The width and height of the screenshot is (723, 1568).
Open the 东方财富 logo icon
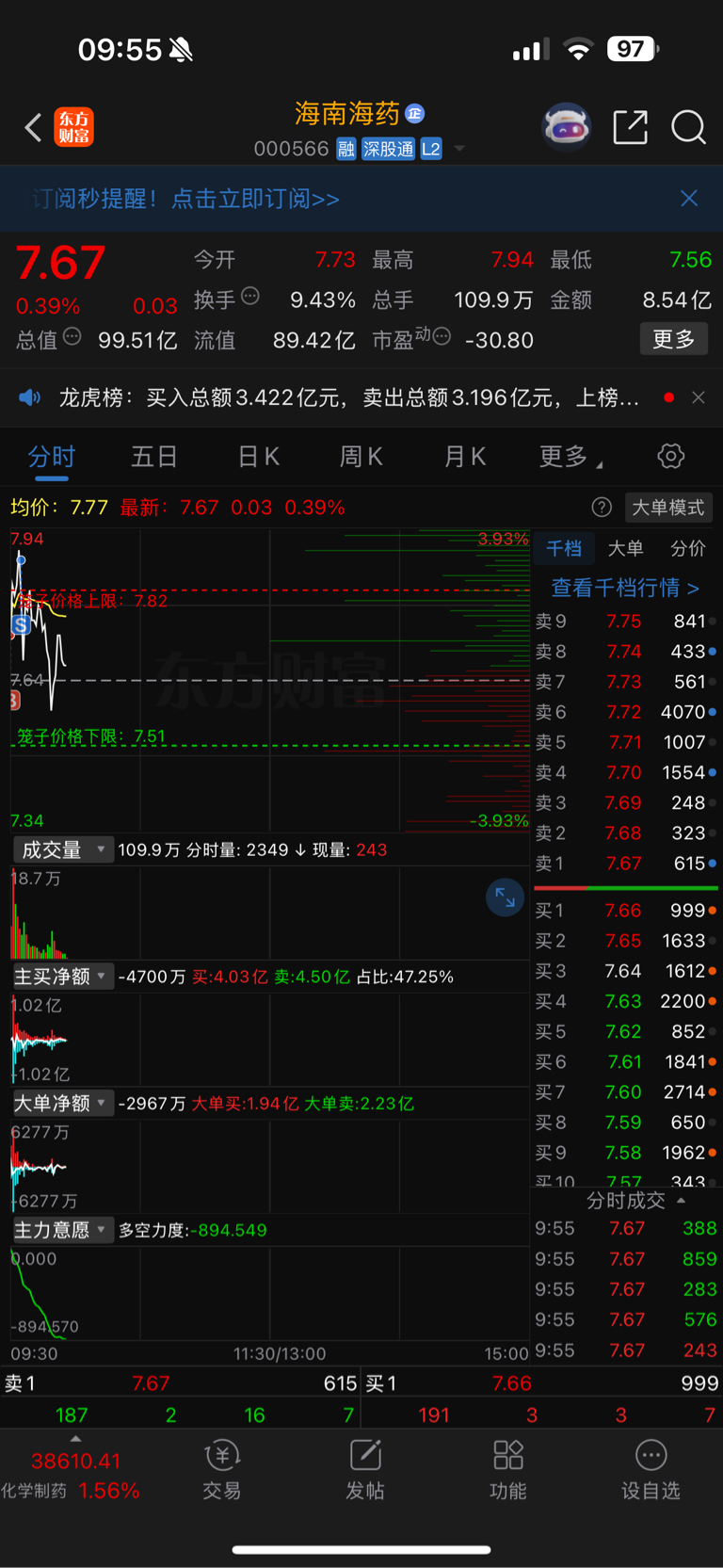point(74,127)
